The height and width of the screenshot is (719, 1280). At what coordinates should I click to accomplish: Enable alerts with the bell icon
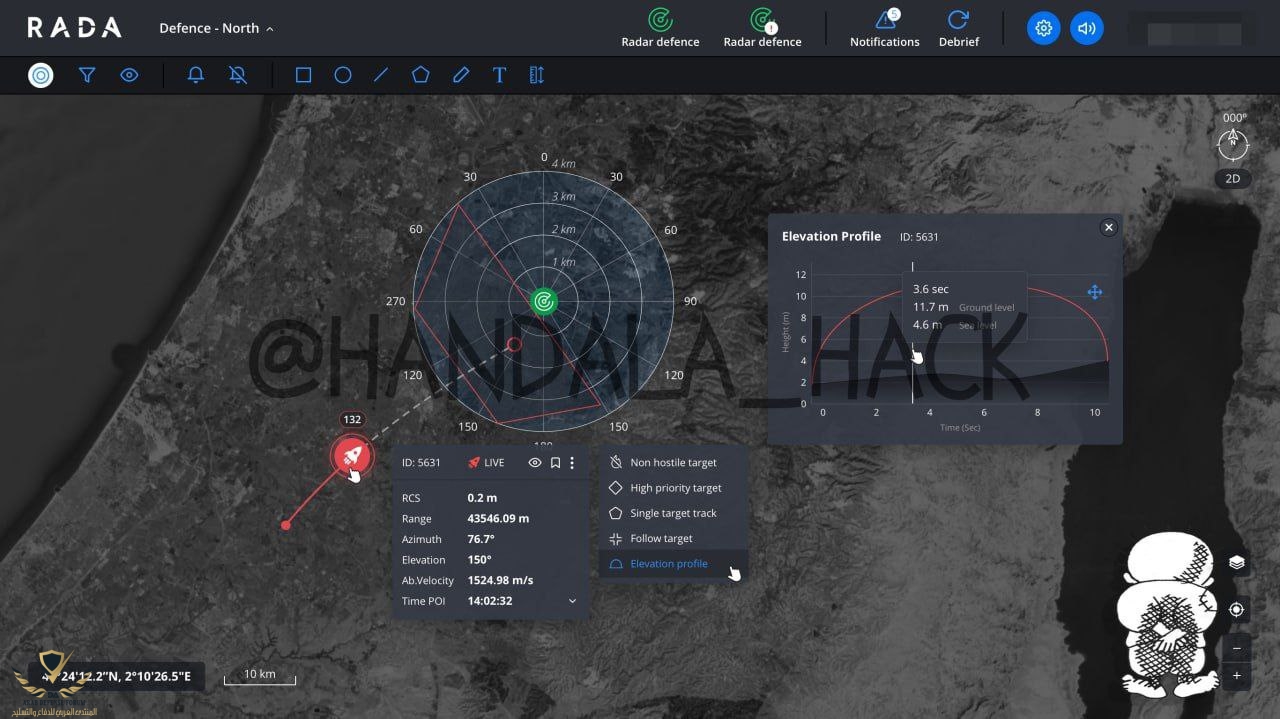coord(196,75)
